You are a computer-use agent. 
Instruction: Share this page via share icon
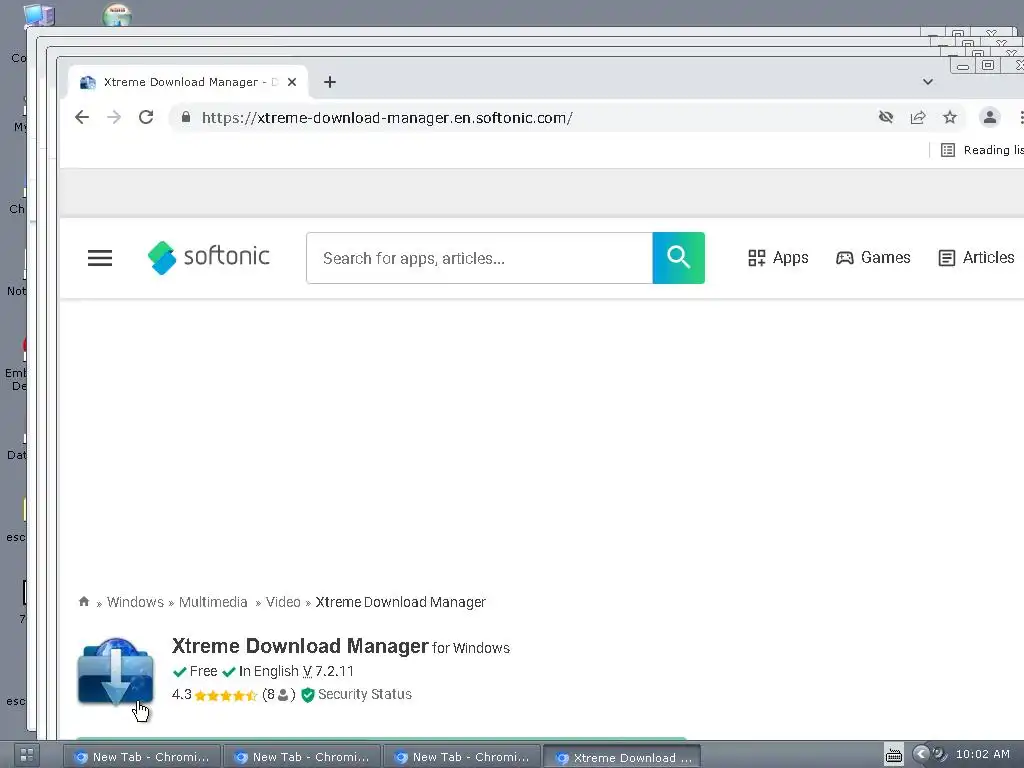tap(918, 118)
